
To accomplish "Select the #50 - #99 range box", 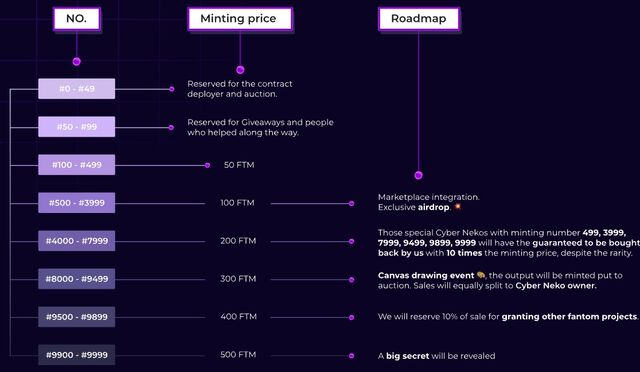I will click(x=77, y=127).
